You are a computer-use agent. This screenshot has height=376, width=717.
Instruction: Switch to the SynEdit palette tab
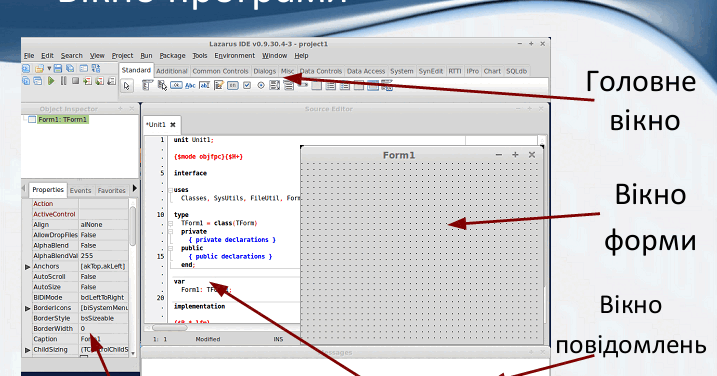[431, 71]
